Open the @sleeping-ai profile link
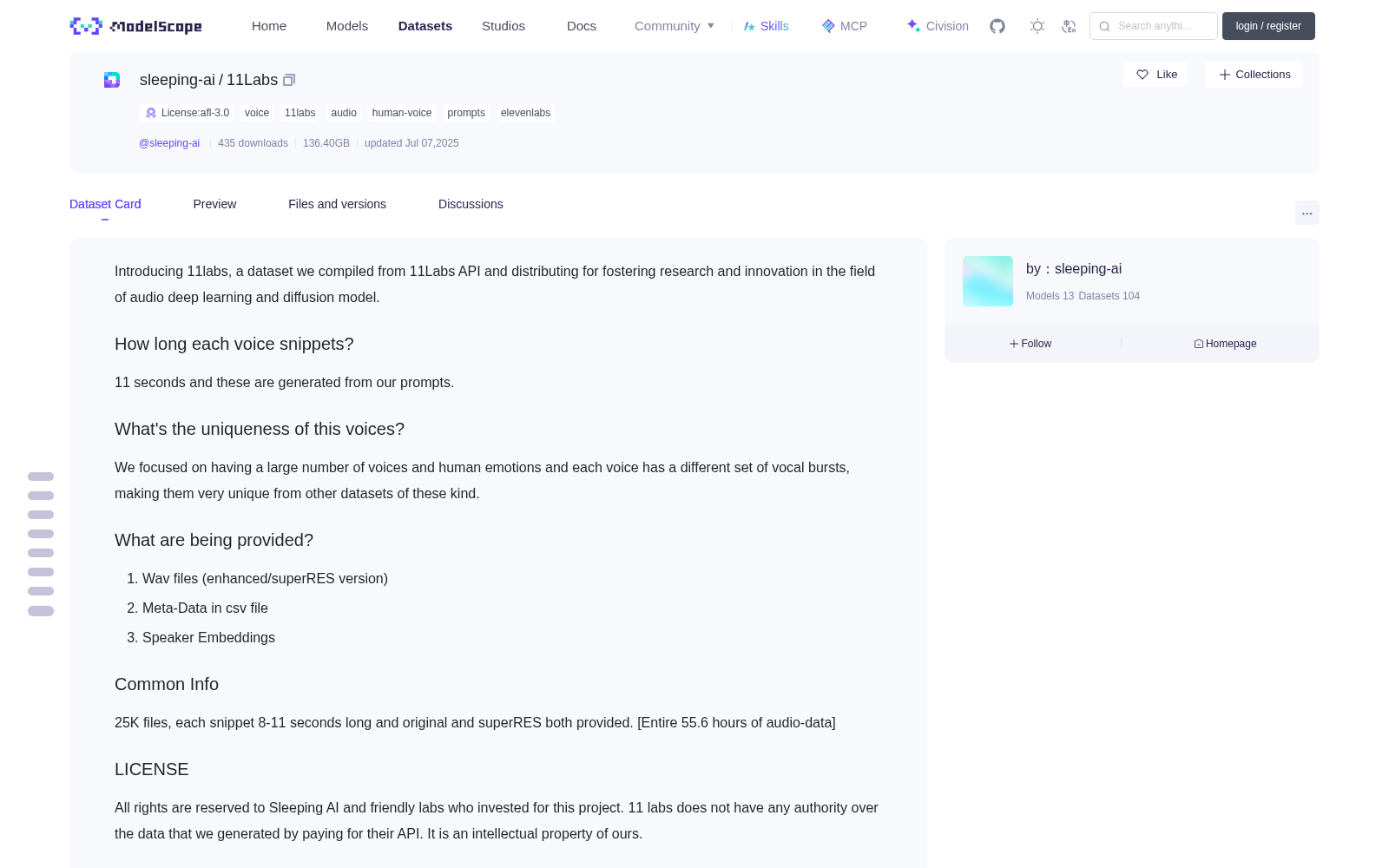The height and width of the screenshot is (868, 1389). coord(169,143)
